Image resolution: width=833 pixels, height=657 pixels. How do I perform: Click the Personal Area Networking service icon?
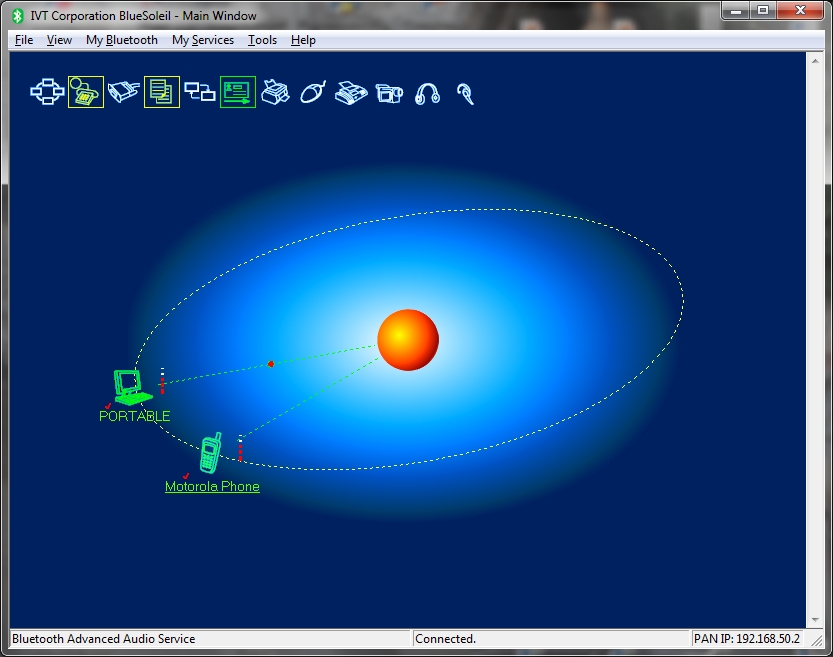pyautogui.click(x=47, y=93)
